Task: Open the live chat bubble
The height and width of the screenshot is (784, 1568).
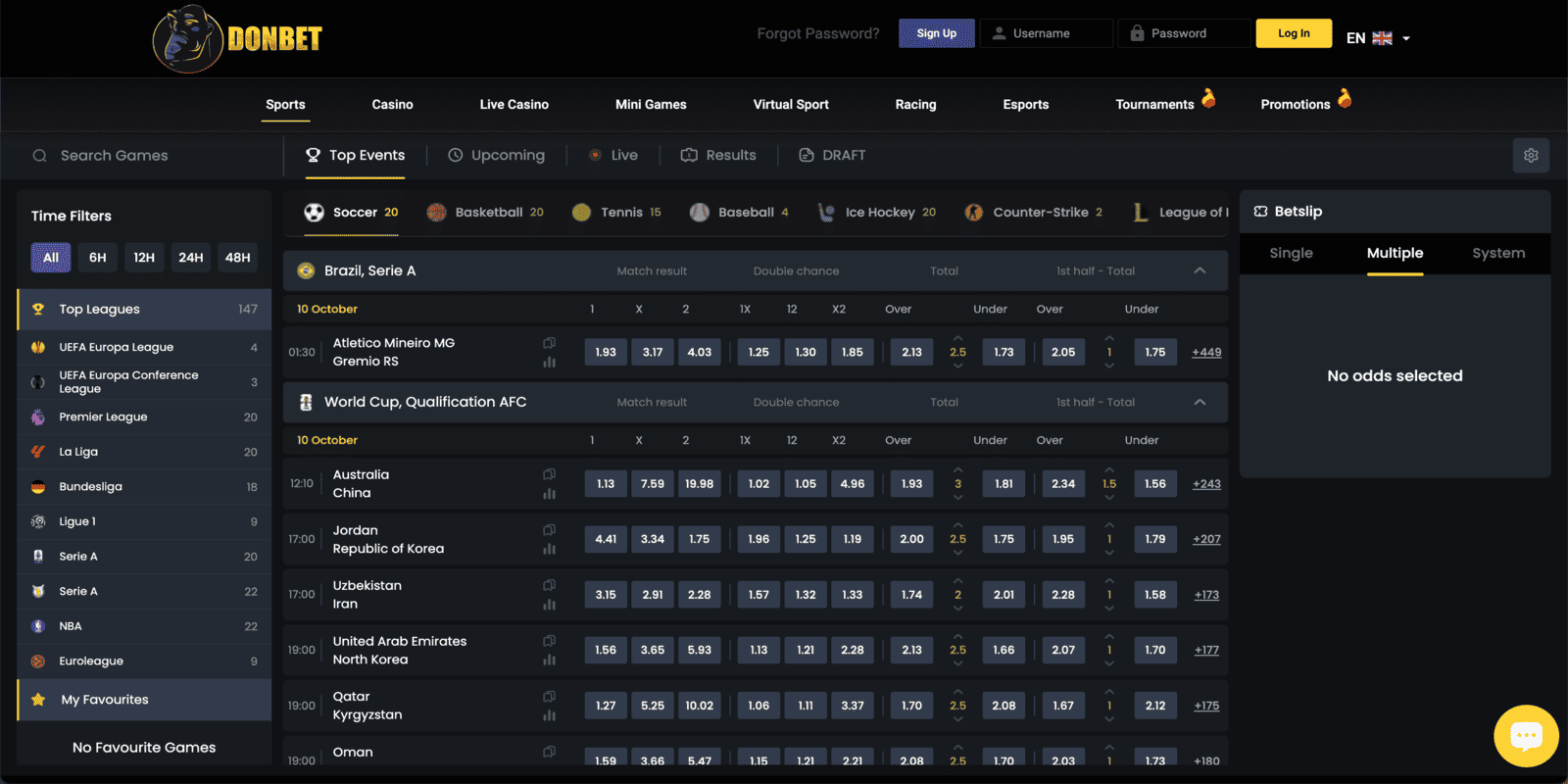Action: [x=1526, y=735]
